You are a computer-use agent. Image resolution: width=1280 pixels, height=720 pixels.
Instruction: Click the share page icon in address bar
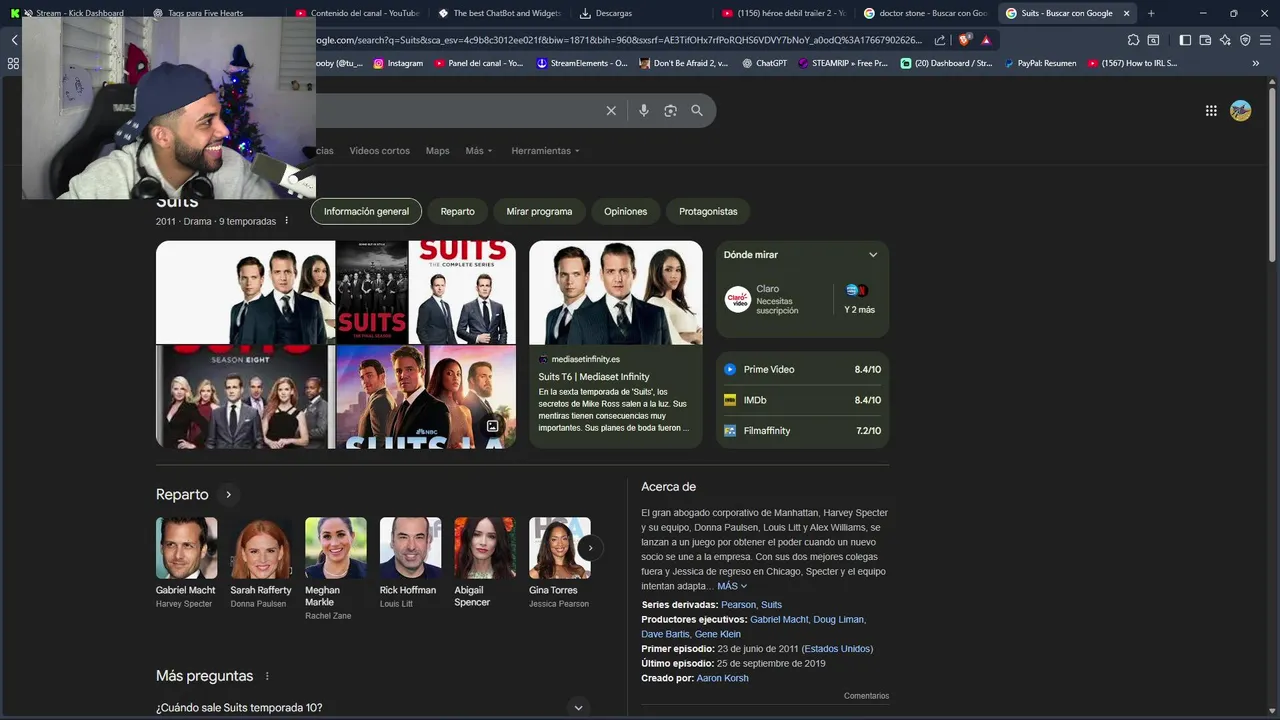tap(940, 40)
